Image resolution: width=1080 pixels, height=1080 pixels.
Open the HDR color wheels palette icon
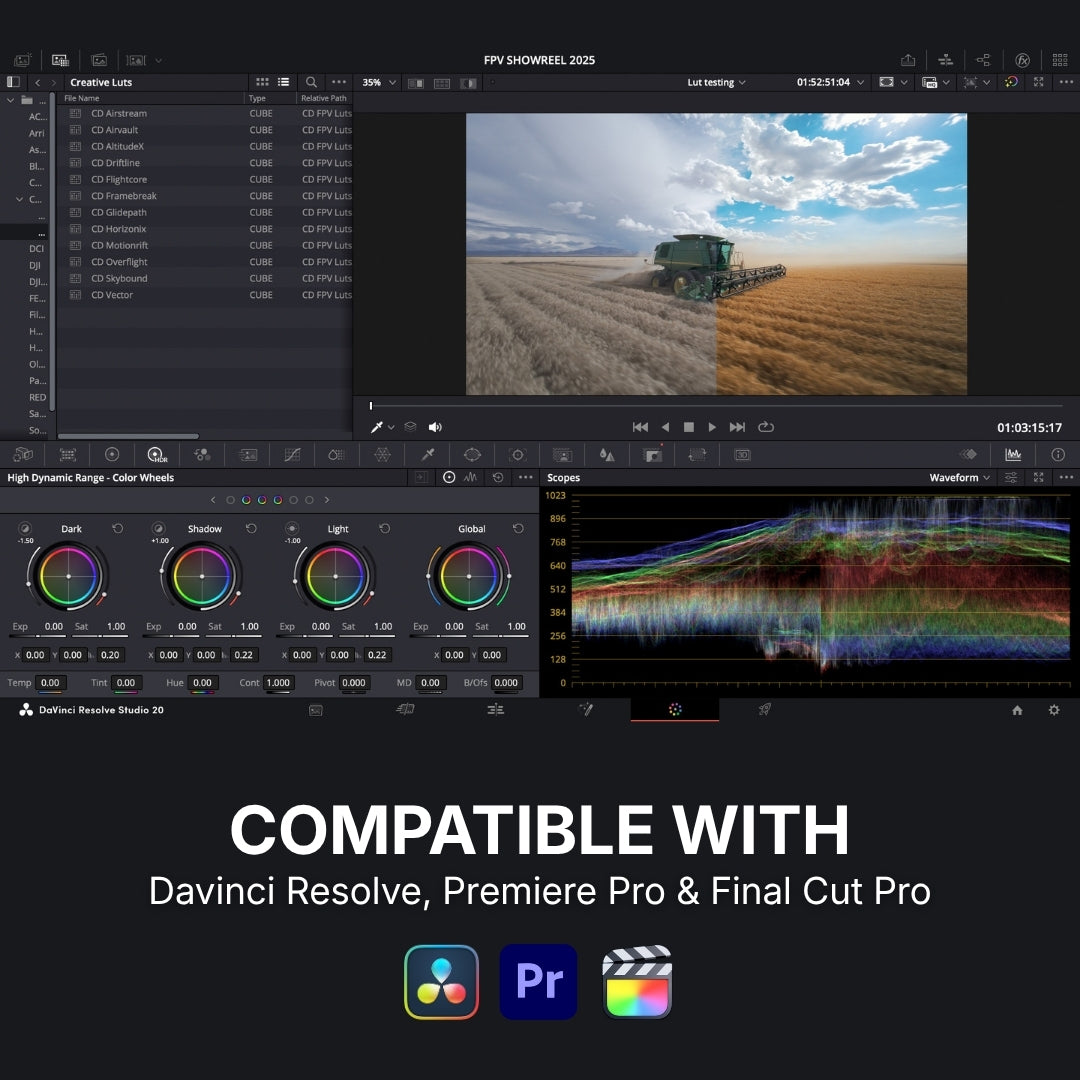coord(157,455)
